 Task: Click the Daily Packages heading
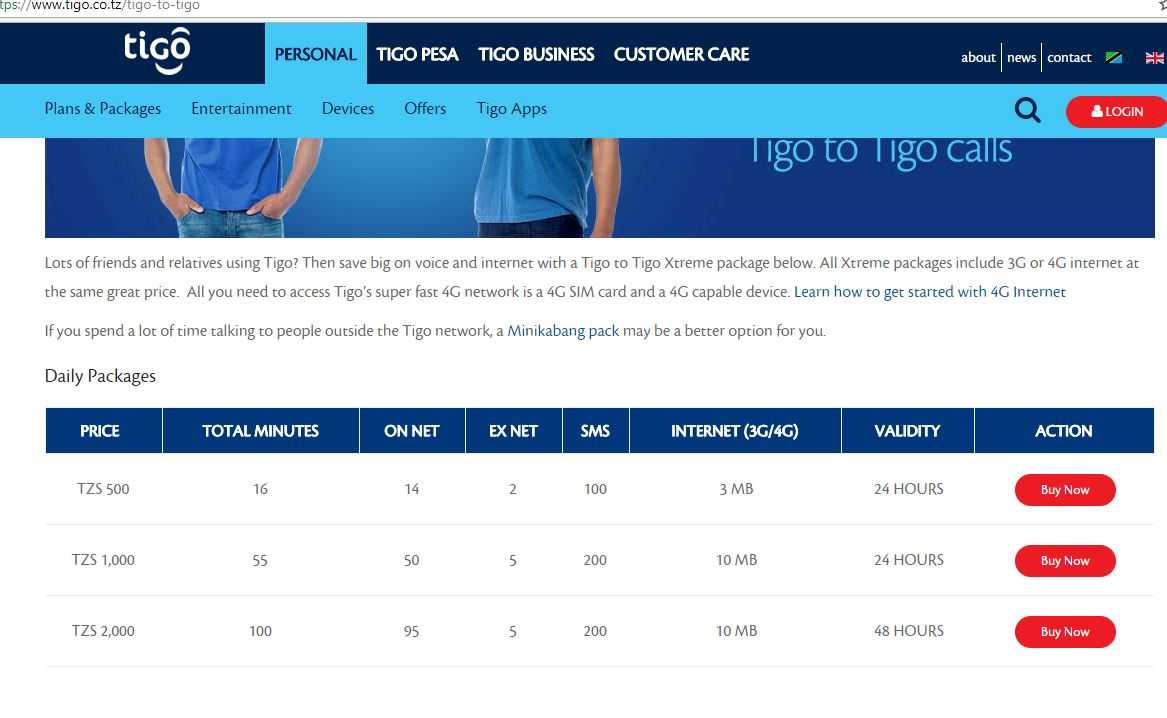pos(100,376)
